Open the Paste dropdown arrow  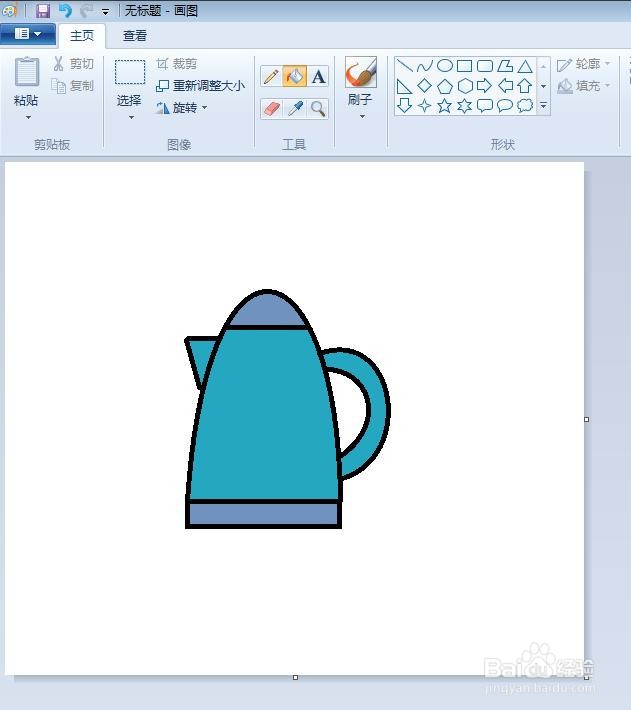click(x=28, y=118)
